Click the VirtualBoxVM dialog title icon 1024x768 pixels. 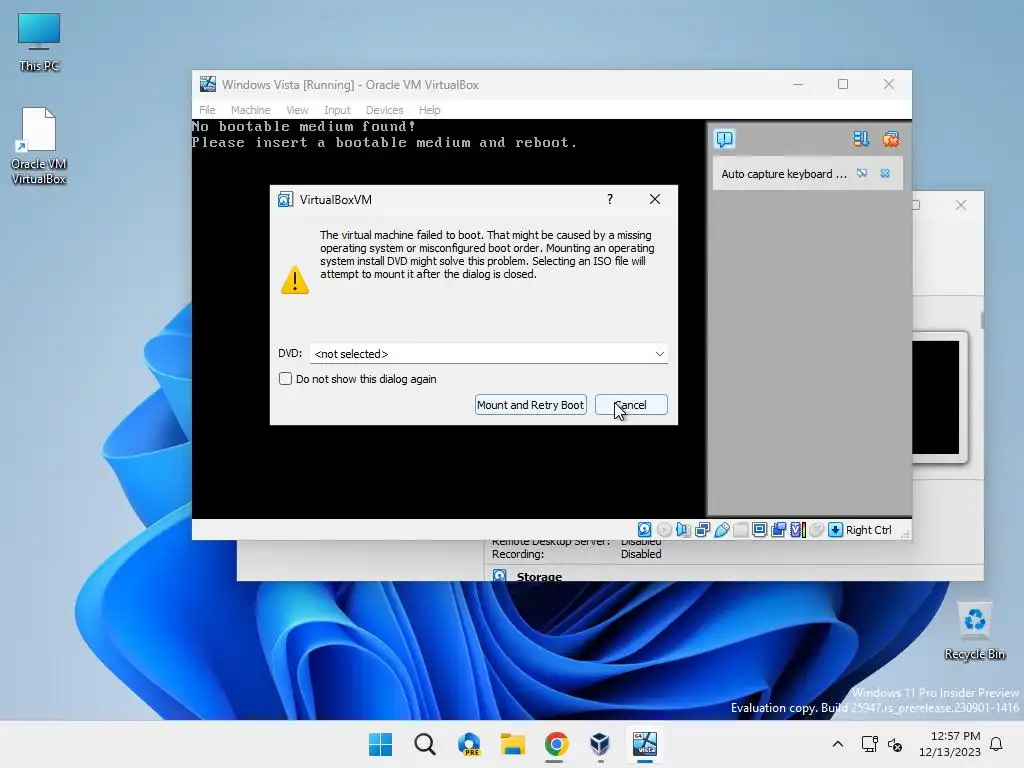pyautogui.click(x=285, y=199)
